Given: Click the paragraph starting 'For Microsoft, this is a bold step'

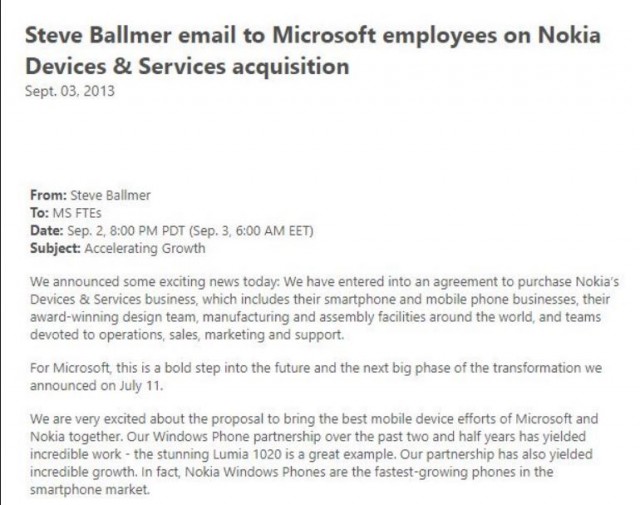Looking at the screenshot, I should [316, 377].
